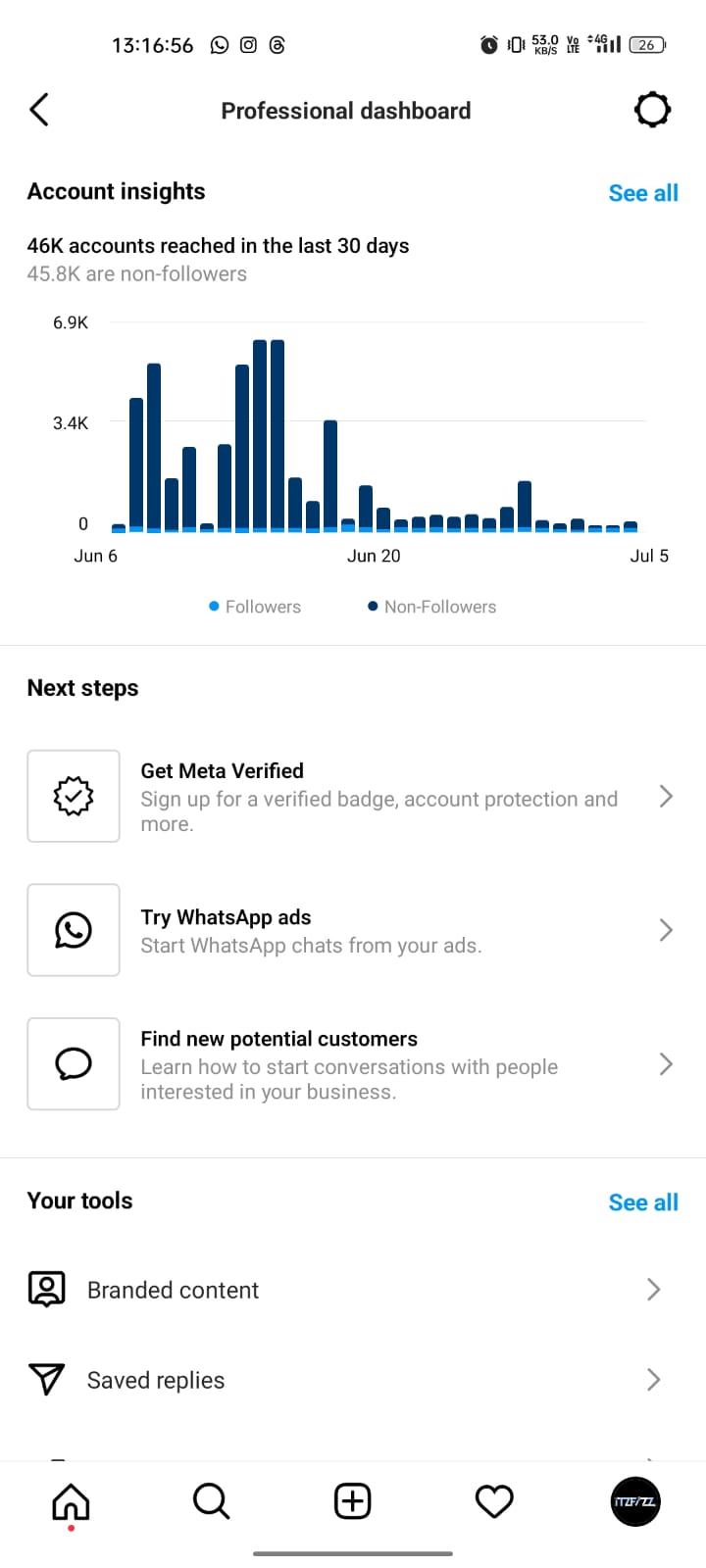This screenshot has width=706, height=1568.
Task: Tap the chat bubble customers icon
Action: [x=74, y=1063]
